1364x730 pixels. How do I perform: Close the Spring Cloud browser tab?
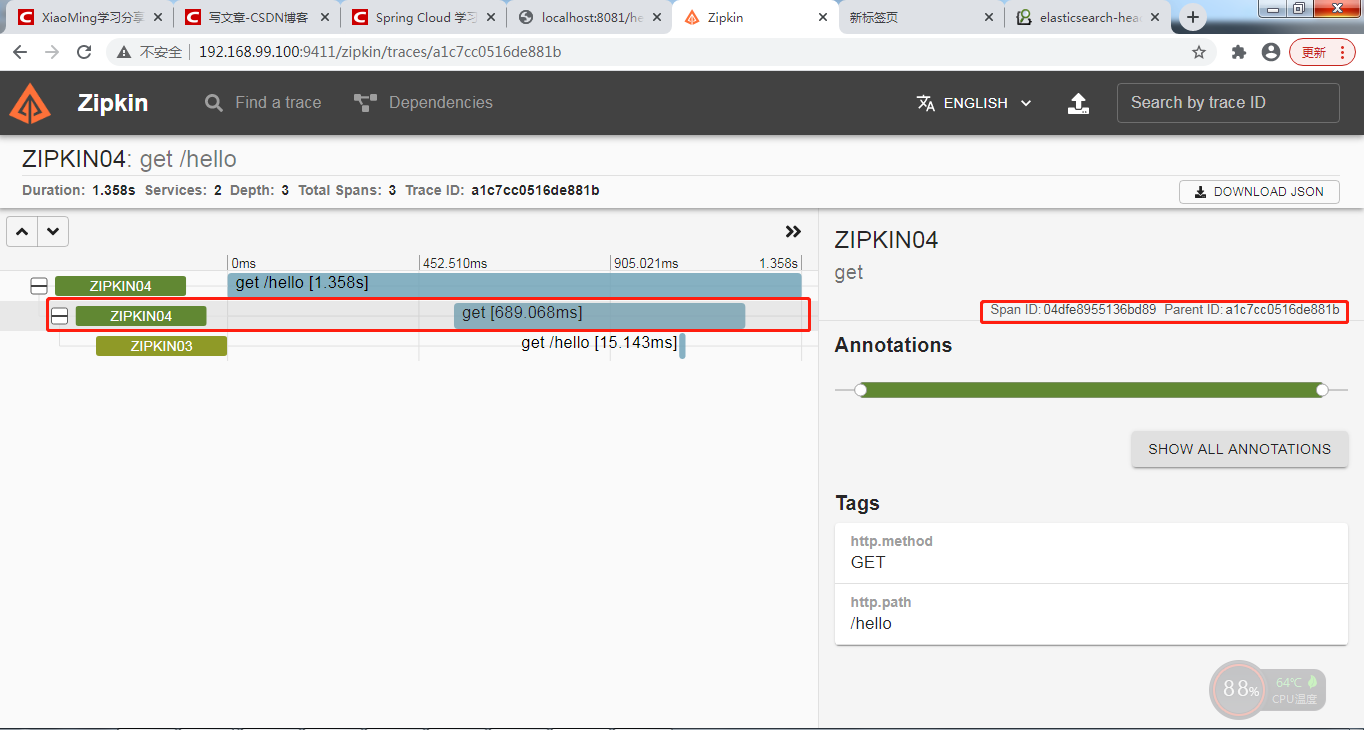[x=491, y=17]
